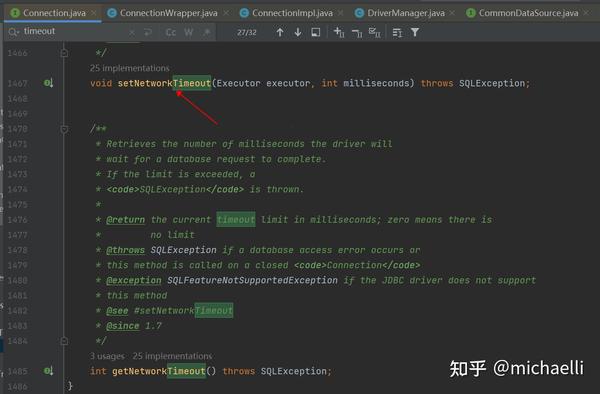Switch to ConnectionWrapper.java tab
Image resolution: width=600 pixels, height=394 pixels.
(x=168, y=13)
